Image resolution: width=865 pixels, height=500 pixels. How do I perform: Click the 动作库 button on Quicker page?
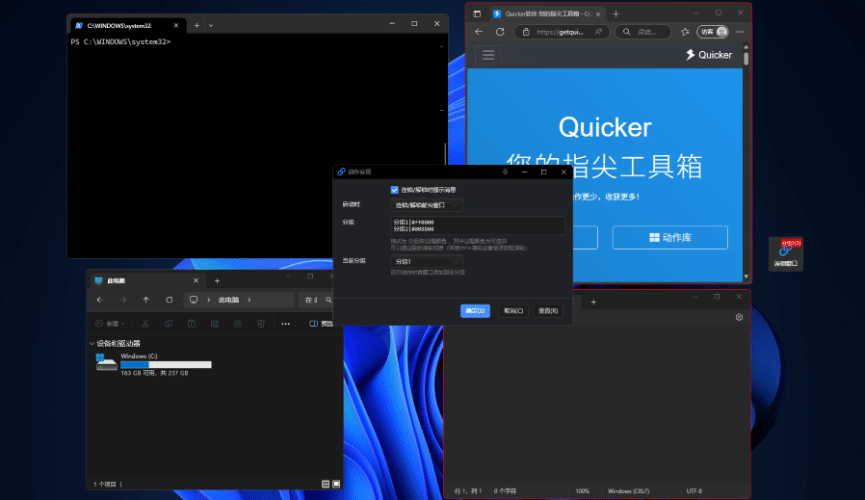670,237
